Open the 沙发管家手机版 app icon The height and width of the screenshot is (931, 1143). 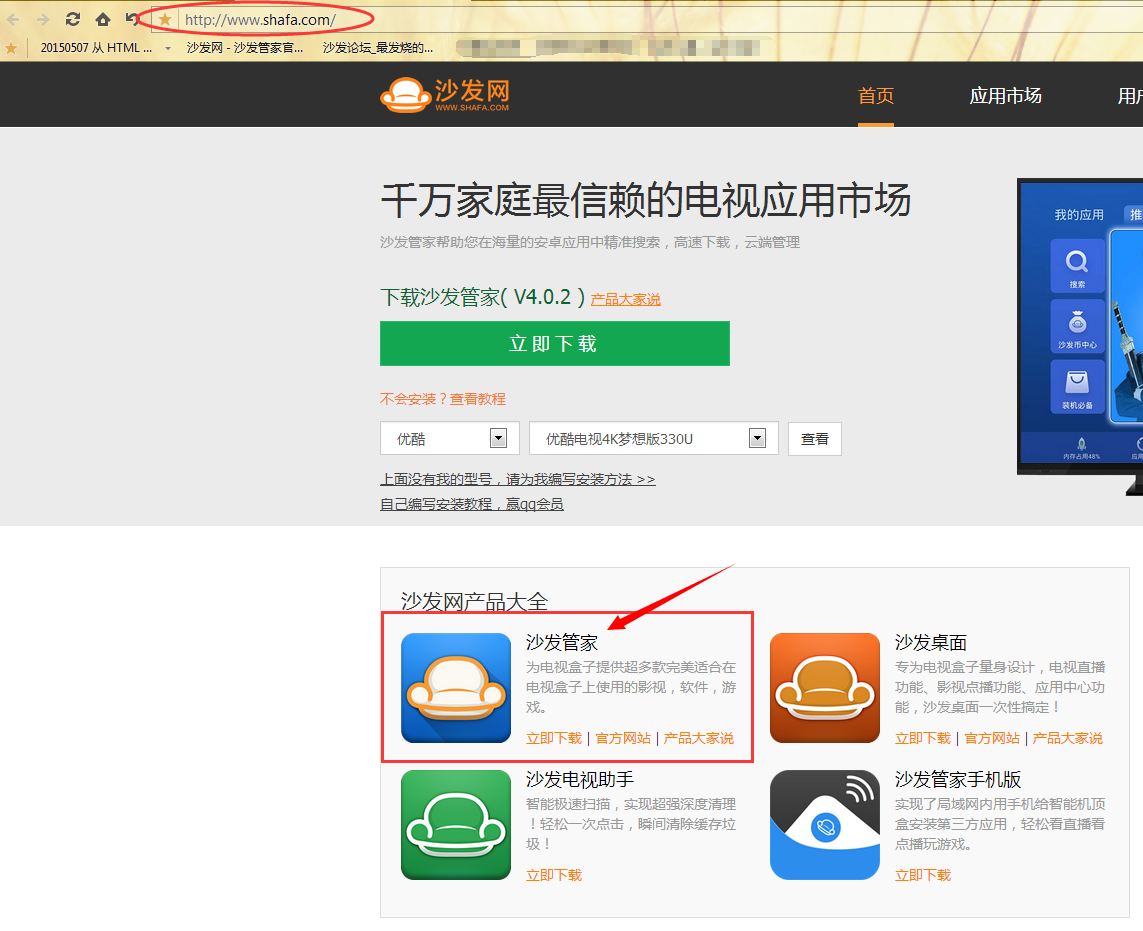[x=824, y=825]
